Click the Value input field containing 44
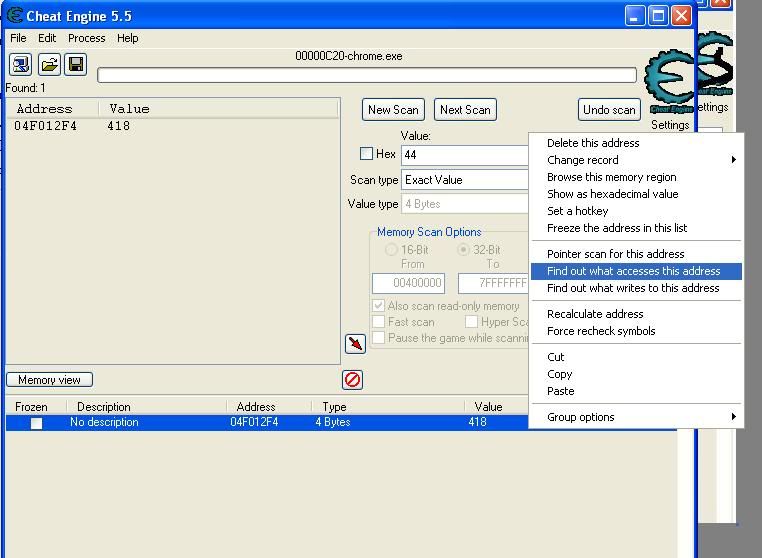 tap(465, 155)
